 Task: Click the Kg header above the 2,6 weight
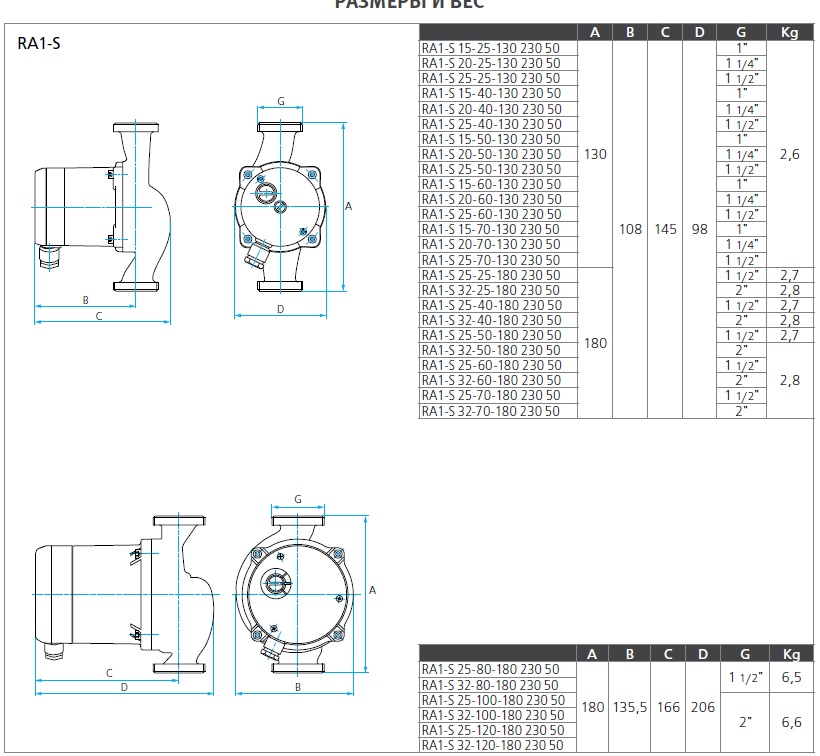point(790,32)
